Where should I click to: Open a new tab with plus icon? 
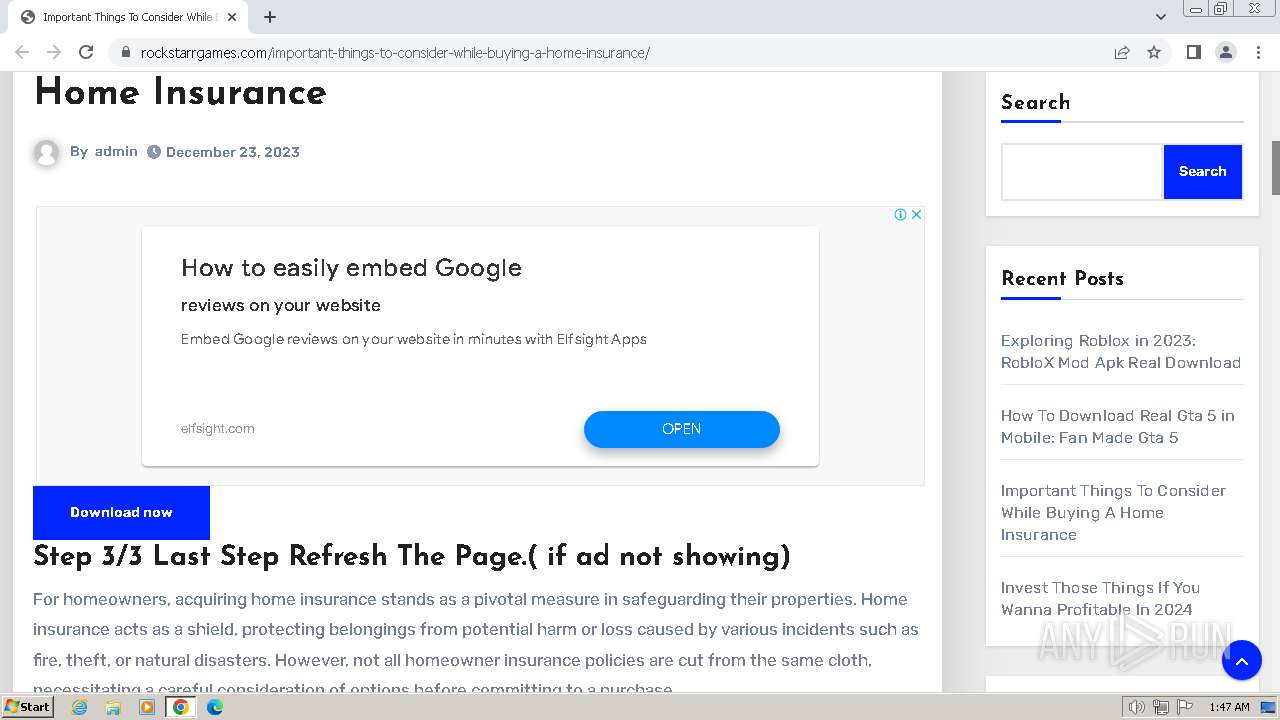coord(270,17)
